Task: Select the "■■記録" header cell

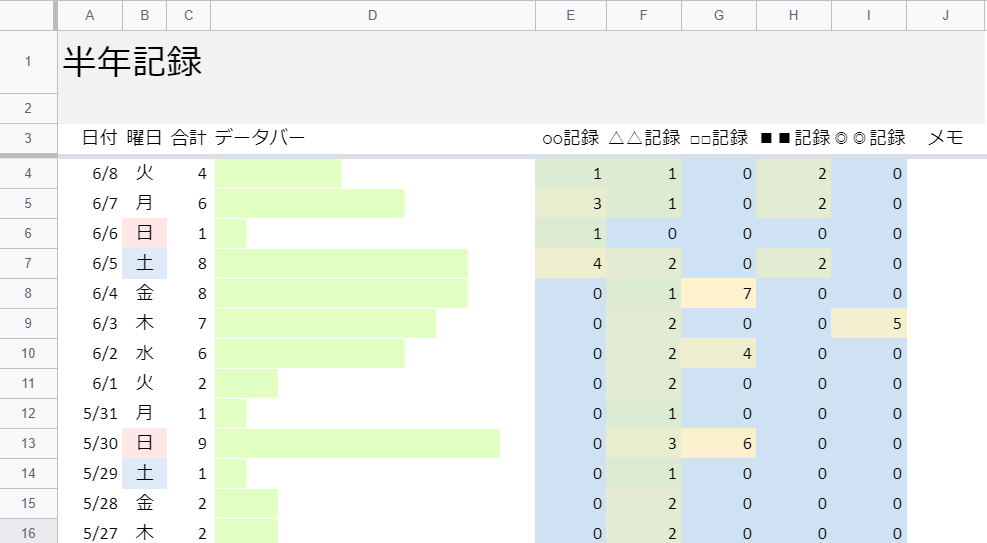Action: [794, 138]
